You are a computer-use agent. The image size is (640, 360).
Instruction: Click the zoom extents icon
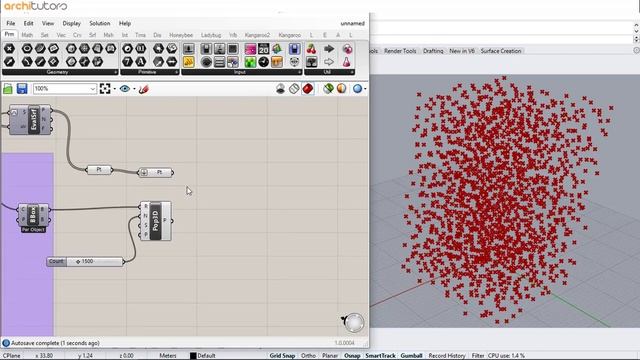coord(105,89)
